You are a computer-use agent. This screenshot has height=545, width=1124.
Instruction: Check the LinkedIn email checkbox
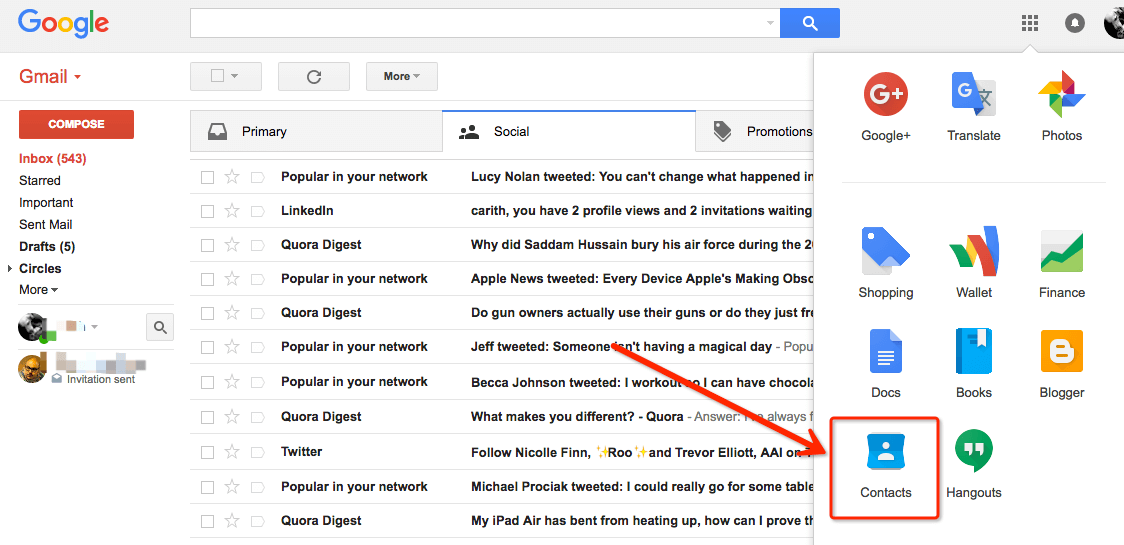click(207, 212)
